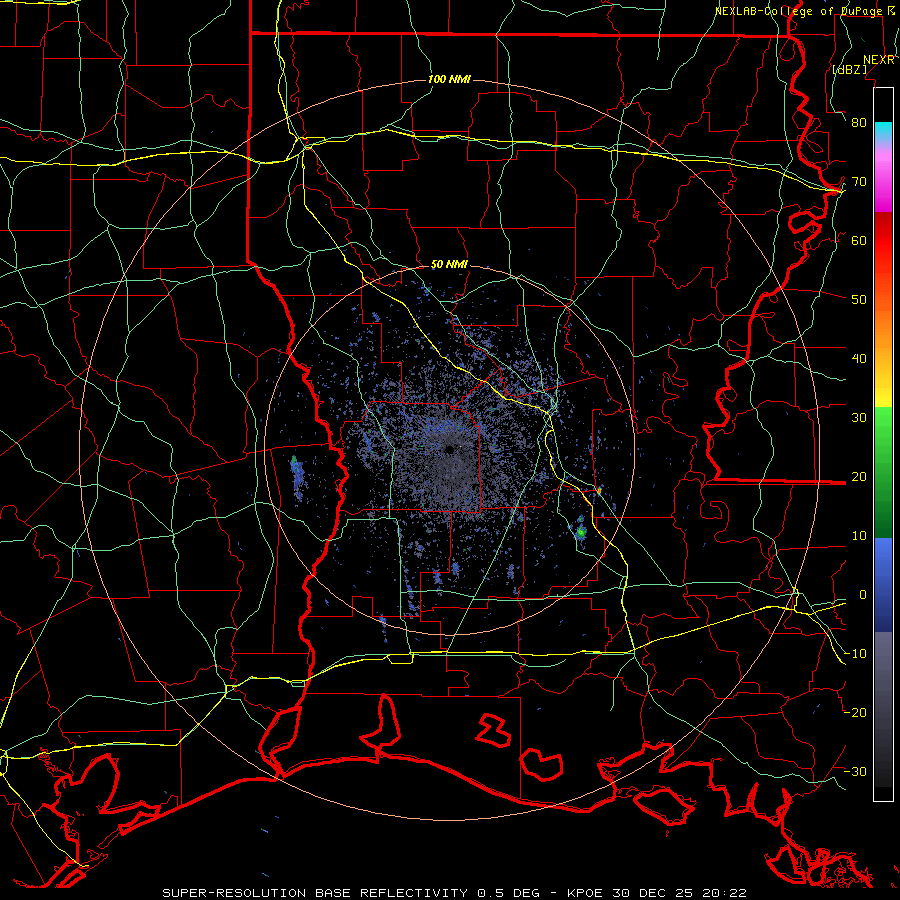Click the 60 dBZ scale label

tap(859, 240)
